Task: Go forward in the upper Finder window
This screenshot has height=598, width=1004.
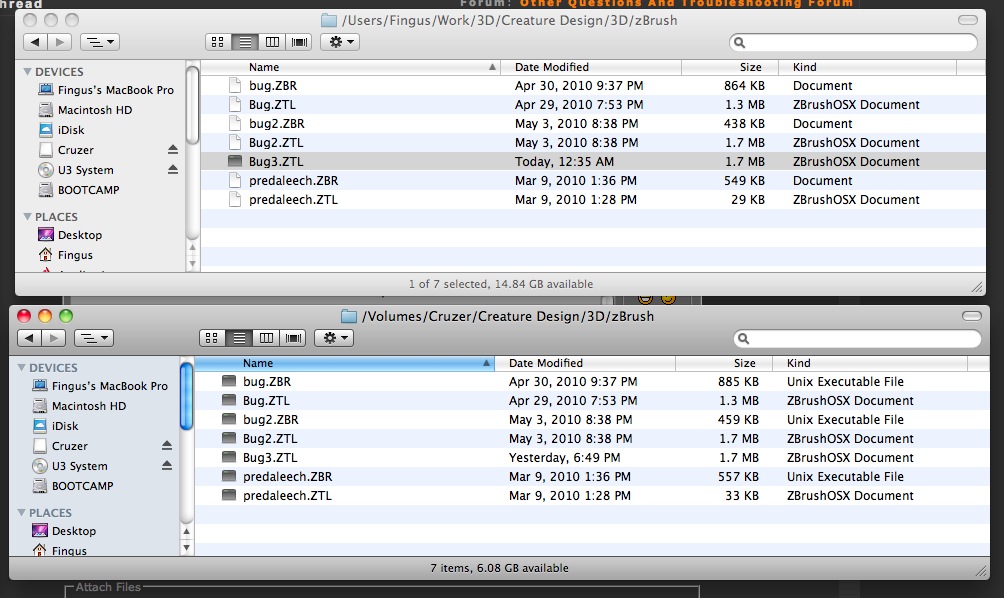Action: coord(60,42)
